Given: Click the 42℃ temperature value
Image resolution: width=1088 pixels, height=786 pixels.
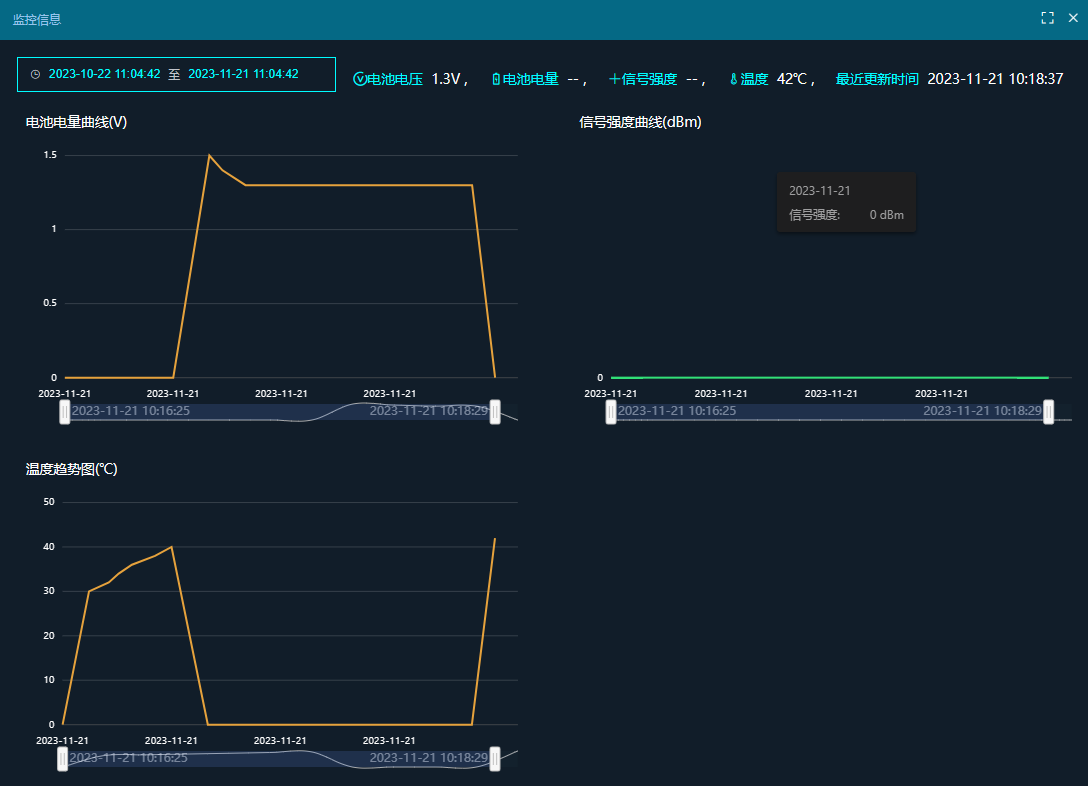Looking at the screenshot, I should coord(792,79).
